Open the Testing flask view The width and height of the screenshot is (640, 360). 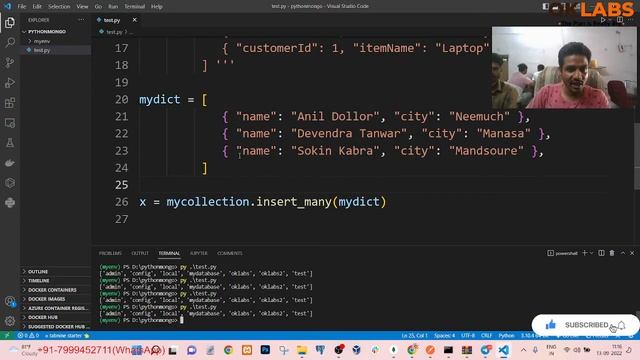[10, 142]
